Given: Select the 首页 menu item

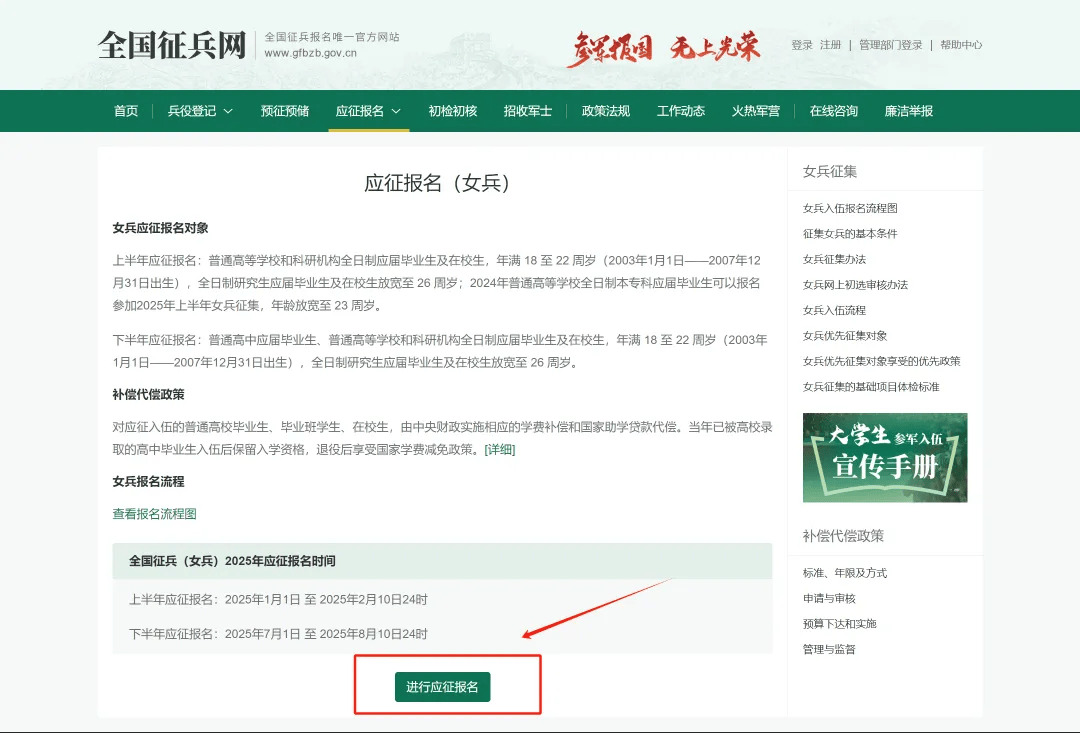Looking at the screenshot, I should [x=125, y=111].
